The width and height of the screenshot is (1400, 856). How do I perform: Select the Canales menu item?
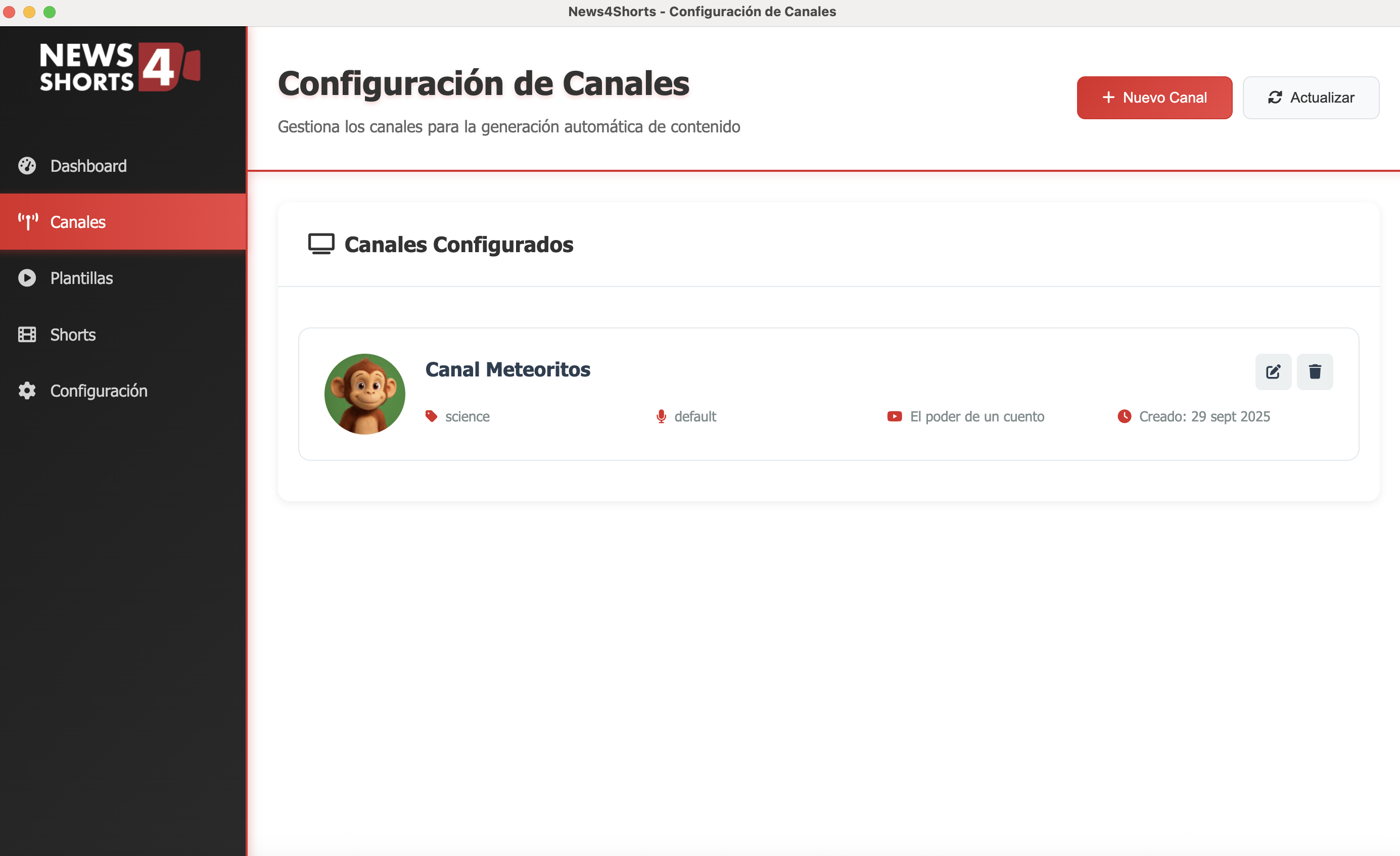pos(123,221)
